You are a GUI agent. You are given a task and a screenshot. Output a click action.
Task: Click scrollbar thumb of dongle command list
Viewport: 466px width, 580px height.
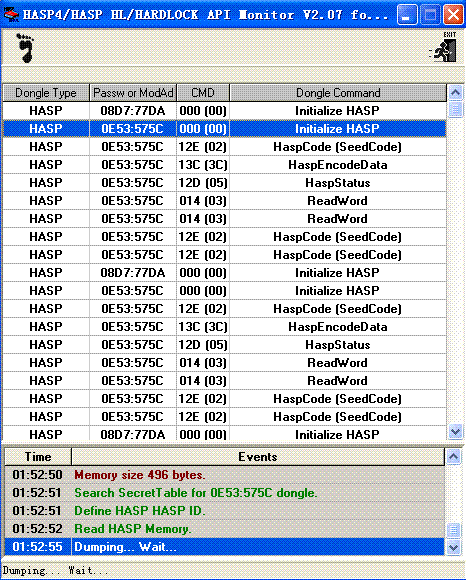(456, 109)
